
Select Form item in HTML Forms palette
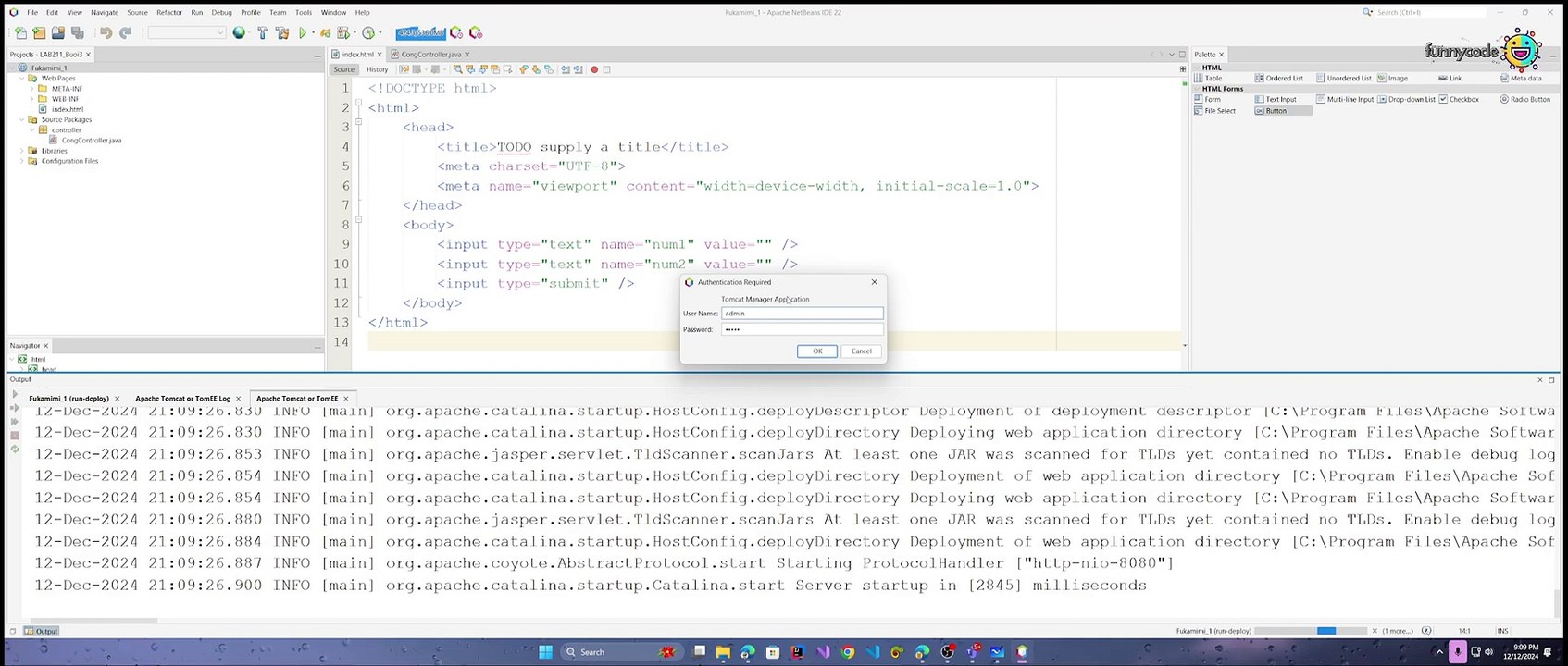coord(1208,99)
